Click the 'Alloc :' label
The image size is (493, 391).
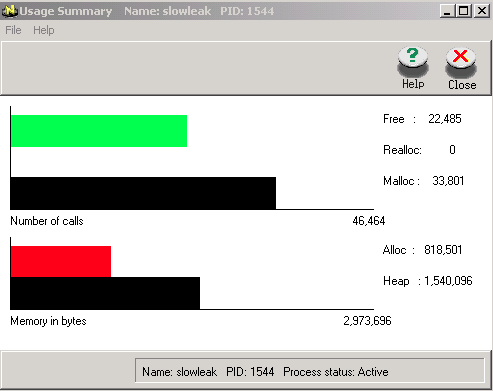[399, 250]
